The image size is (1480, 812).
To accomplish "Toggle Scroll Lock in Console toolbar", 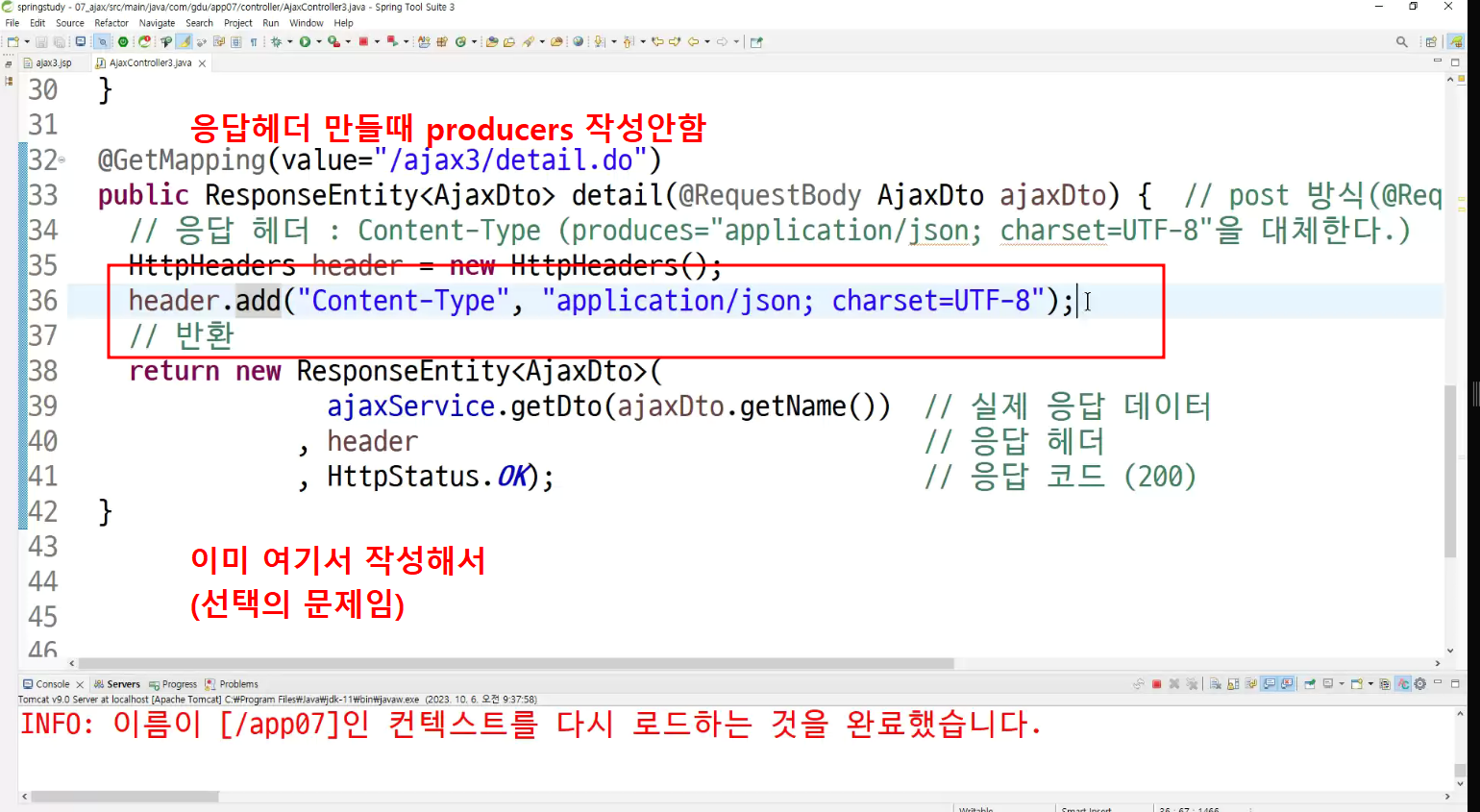I will point(1233,684).
